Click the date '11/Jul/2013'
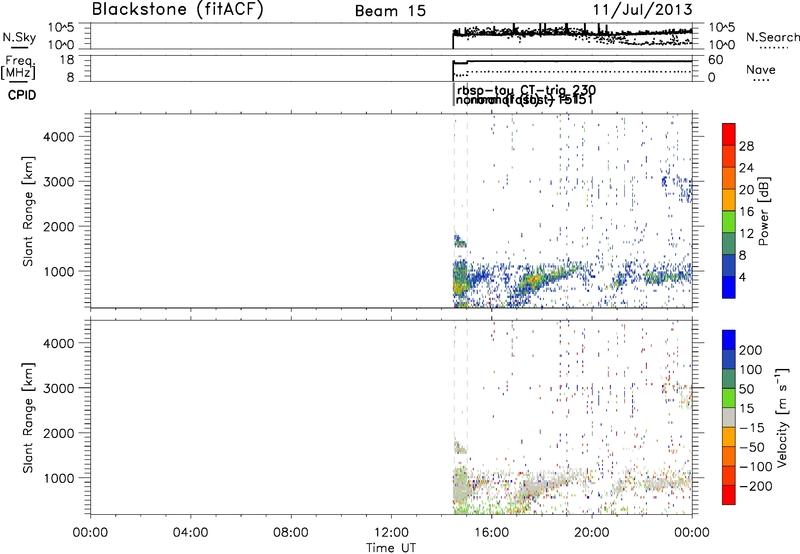 coord(642,10)
